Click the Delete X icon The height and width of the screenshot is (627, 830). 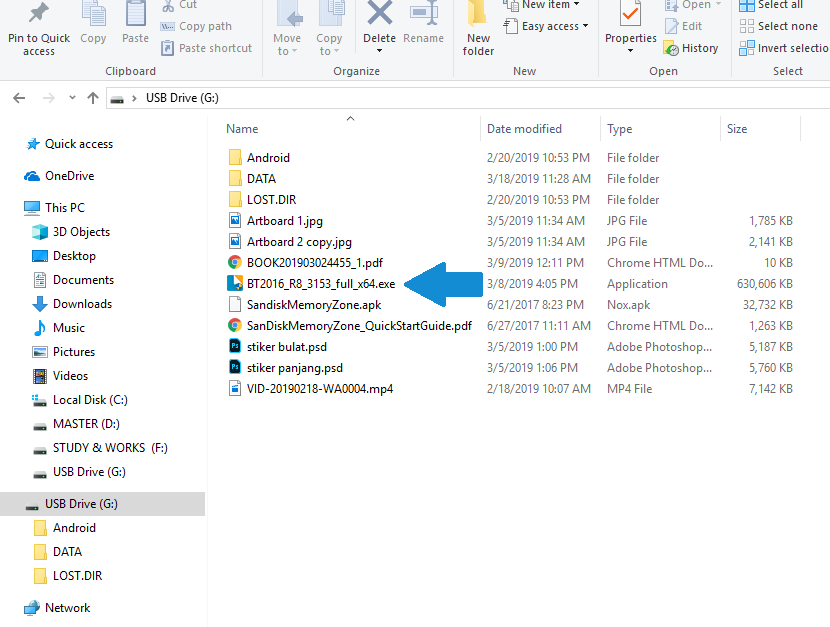pos(380,13)
